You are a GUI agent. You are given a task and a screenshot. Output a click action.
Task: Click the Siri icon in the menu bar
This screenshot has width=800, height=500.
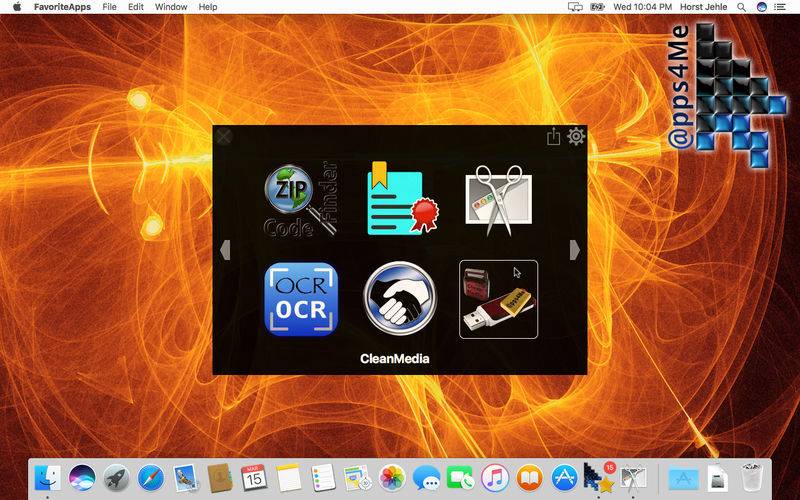coord(762,7)
